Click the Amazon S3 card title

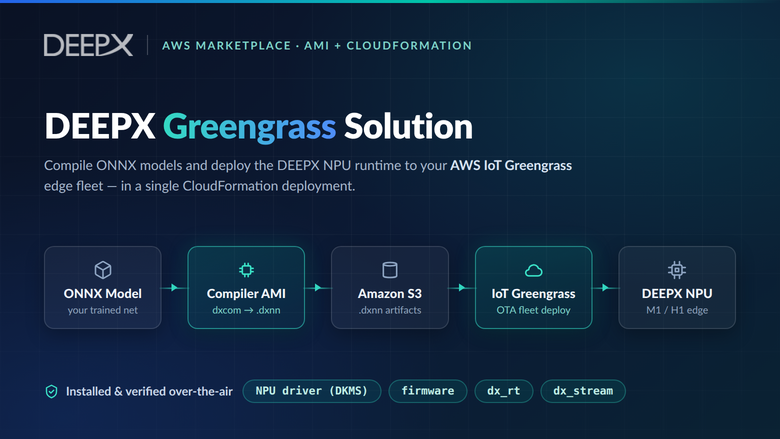(390, 293)
